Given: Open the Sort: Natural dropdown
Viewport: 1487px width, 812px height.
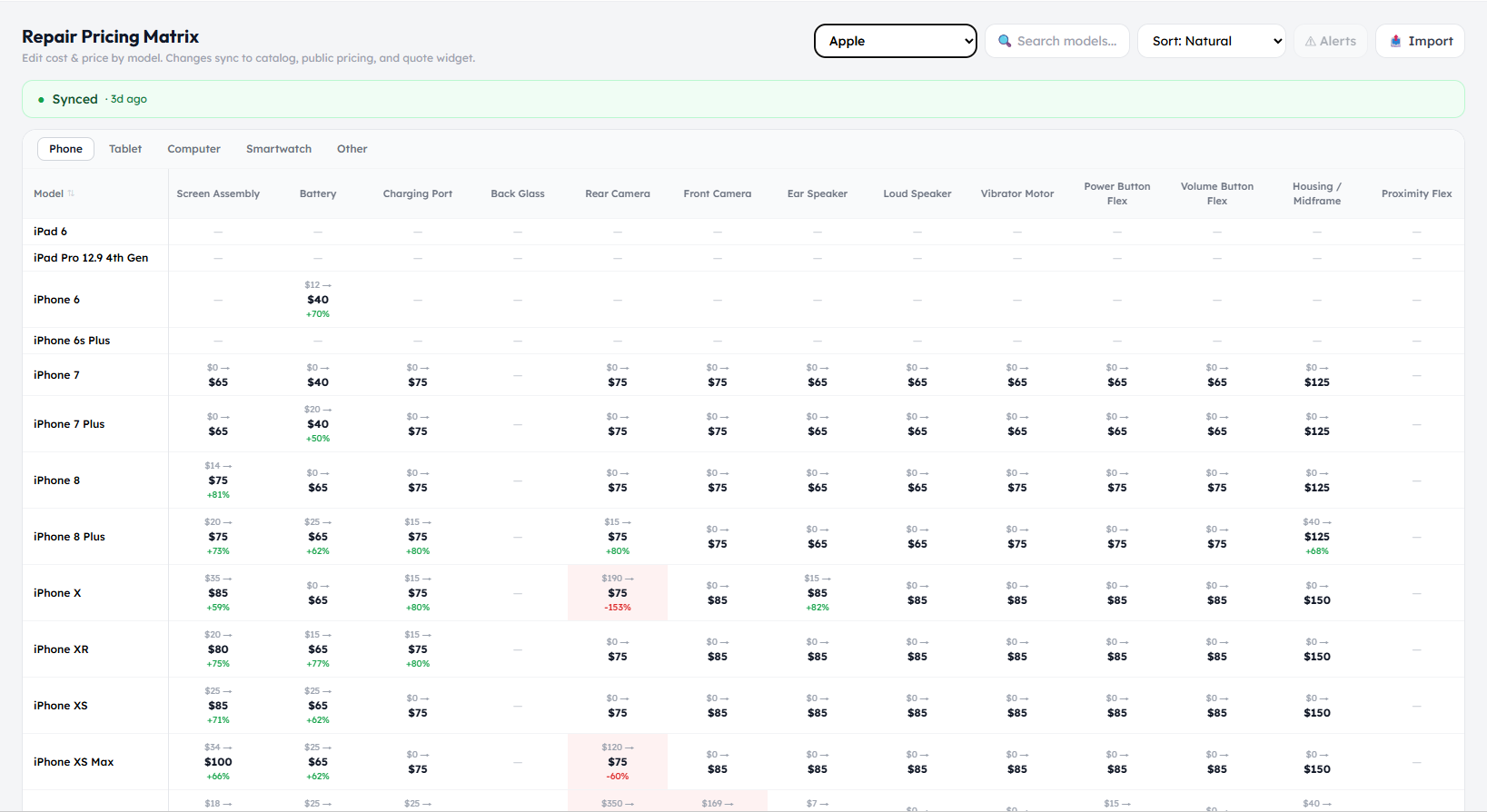Looking at the screenshot, I should click(1211, 41).
